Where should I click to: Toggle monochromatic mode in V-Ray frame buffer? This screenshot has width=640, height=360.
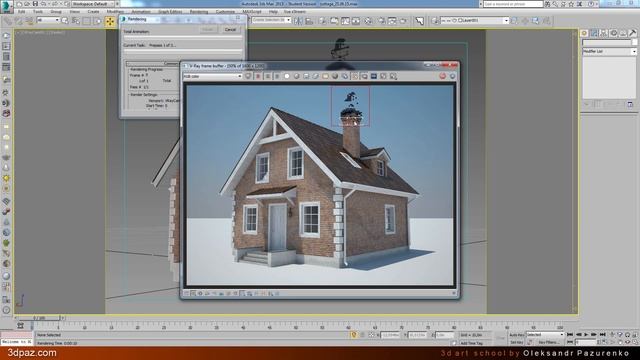click(297, 76)
